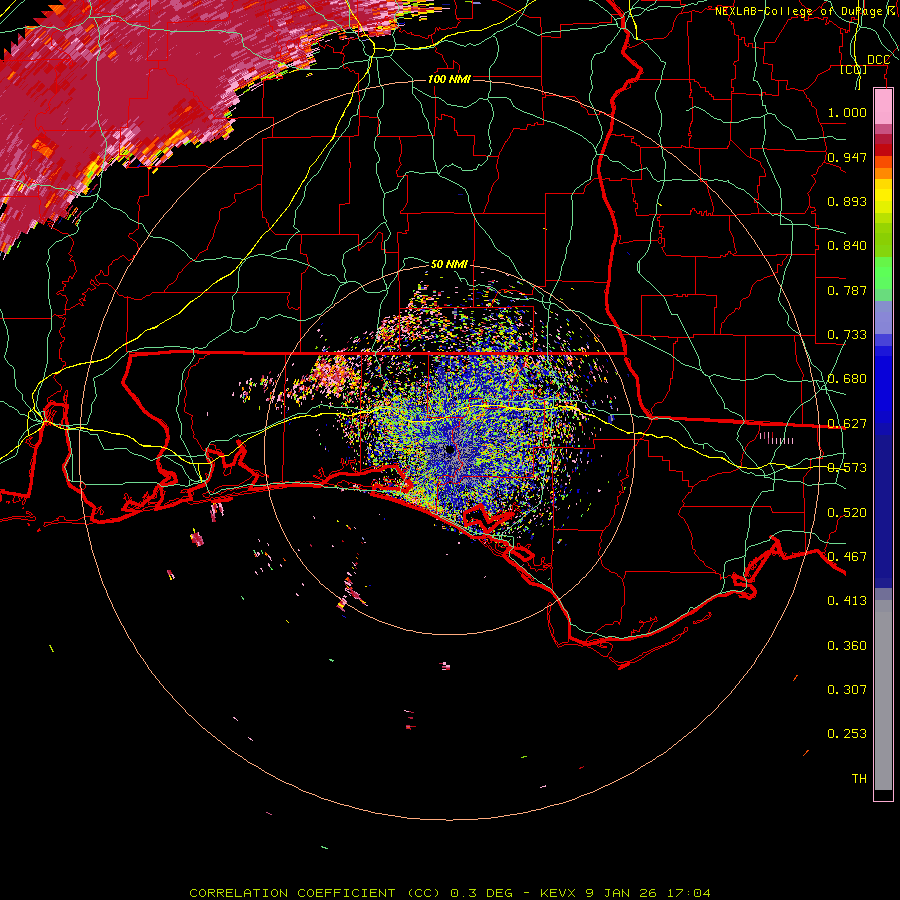Select the 0.840 scale label
This screenshot has width=900, height=900.
click(847, 246)
